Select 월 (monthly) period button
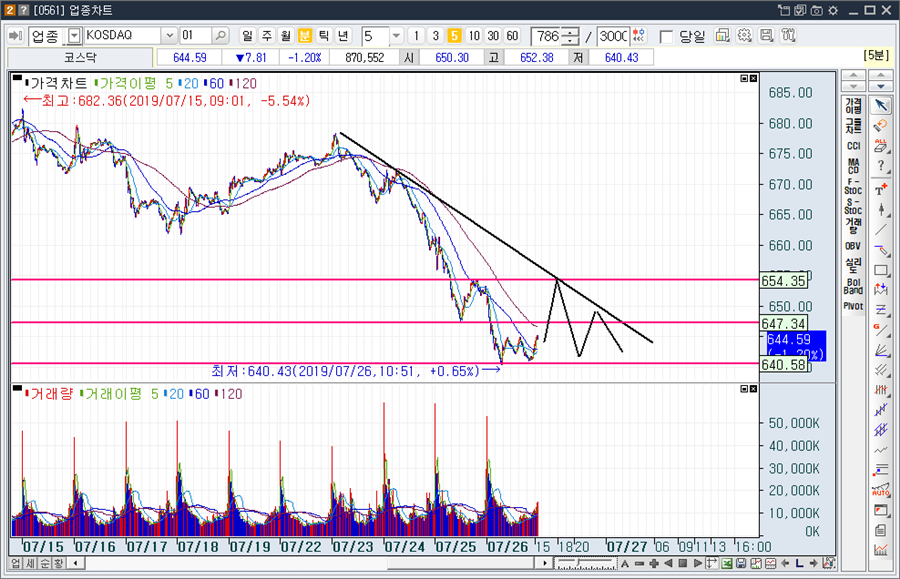Image resolution: width=900 pixels, height=579 pixels. (286, 36)
